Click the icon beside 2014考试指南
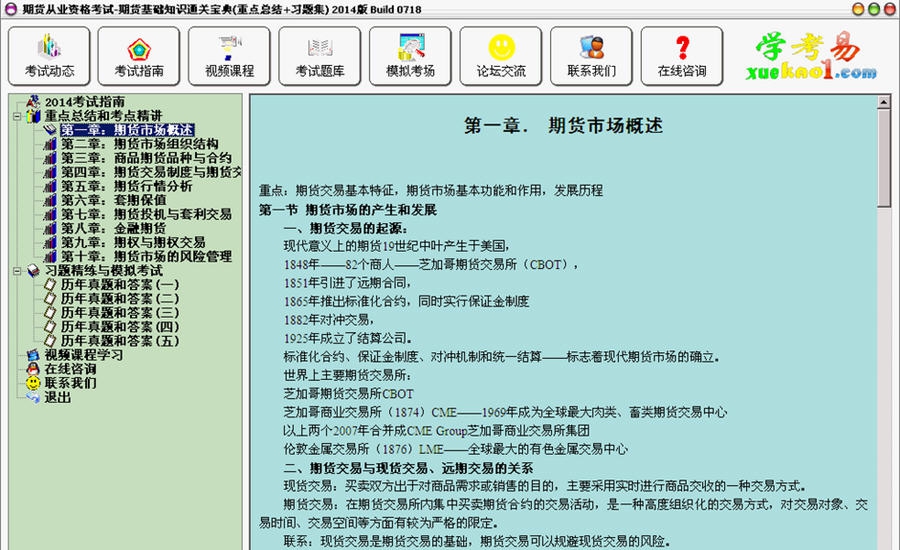Screen dimensions: 900x550 coord(33,102)
